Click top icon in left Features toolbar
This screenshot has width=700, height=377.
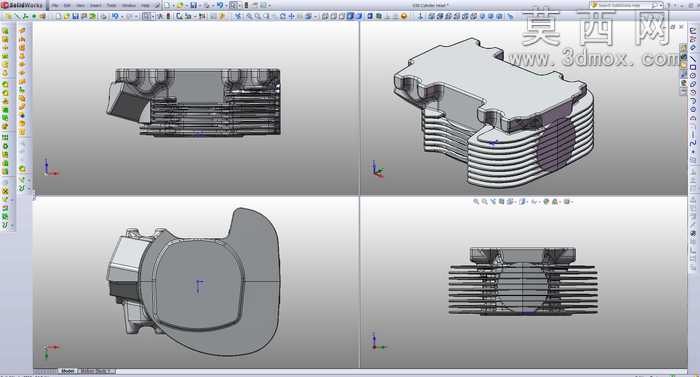coord(5,31)
